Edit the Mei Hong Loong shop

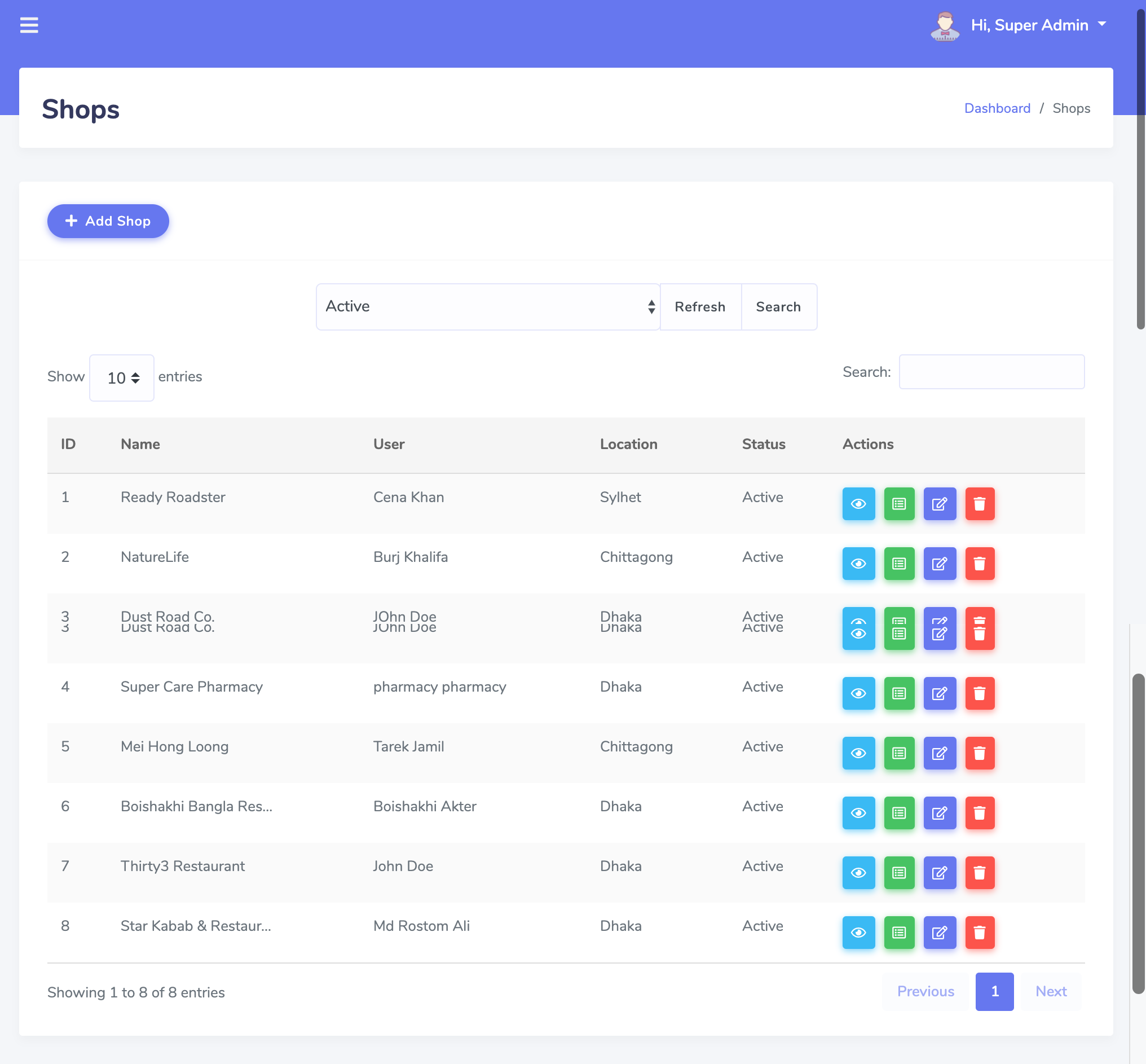(x=940, y=753)
